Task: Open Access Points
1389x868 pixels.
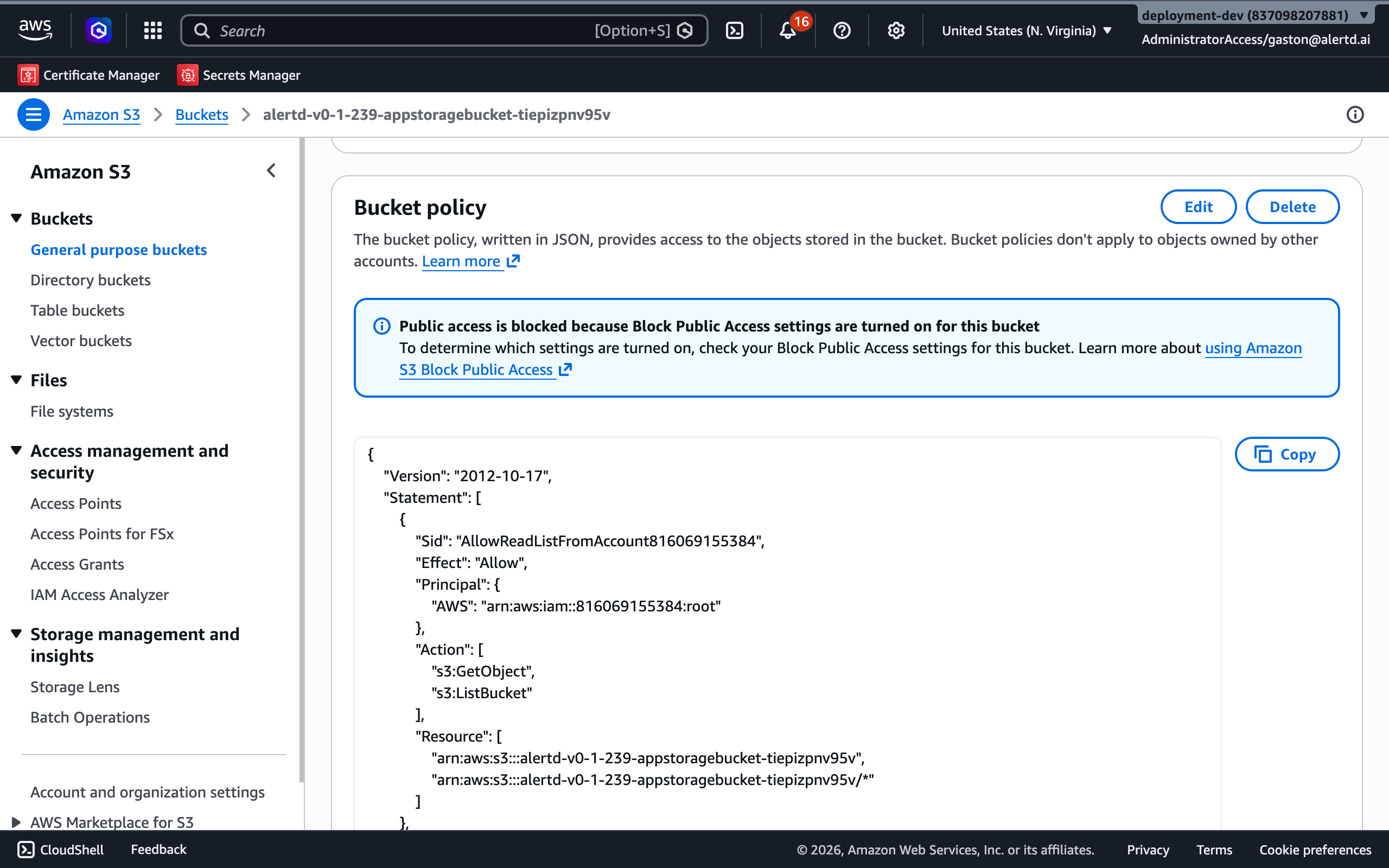Action: pos(76,503)
